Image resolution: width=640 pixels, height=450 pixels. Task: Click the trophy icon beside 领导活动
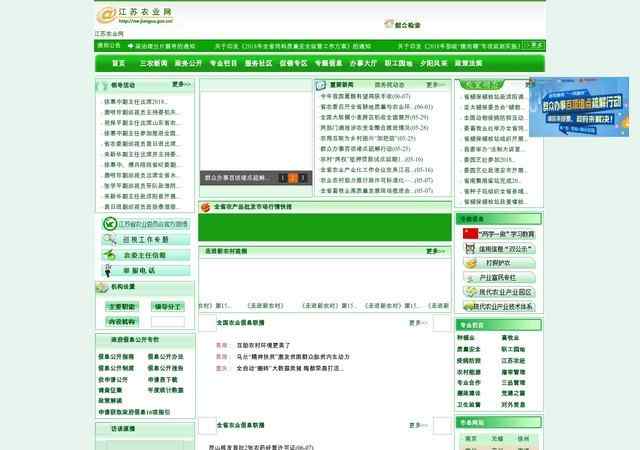pyautogui.click(x=103, y=85)
